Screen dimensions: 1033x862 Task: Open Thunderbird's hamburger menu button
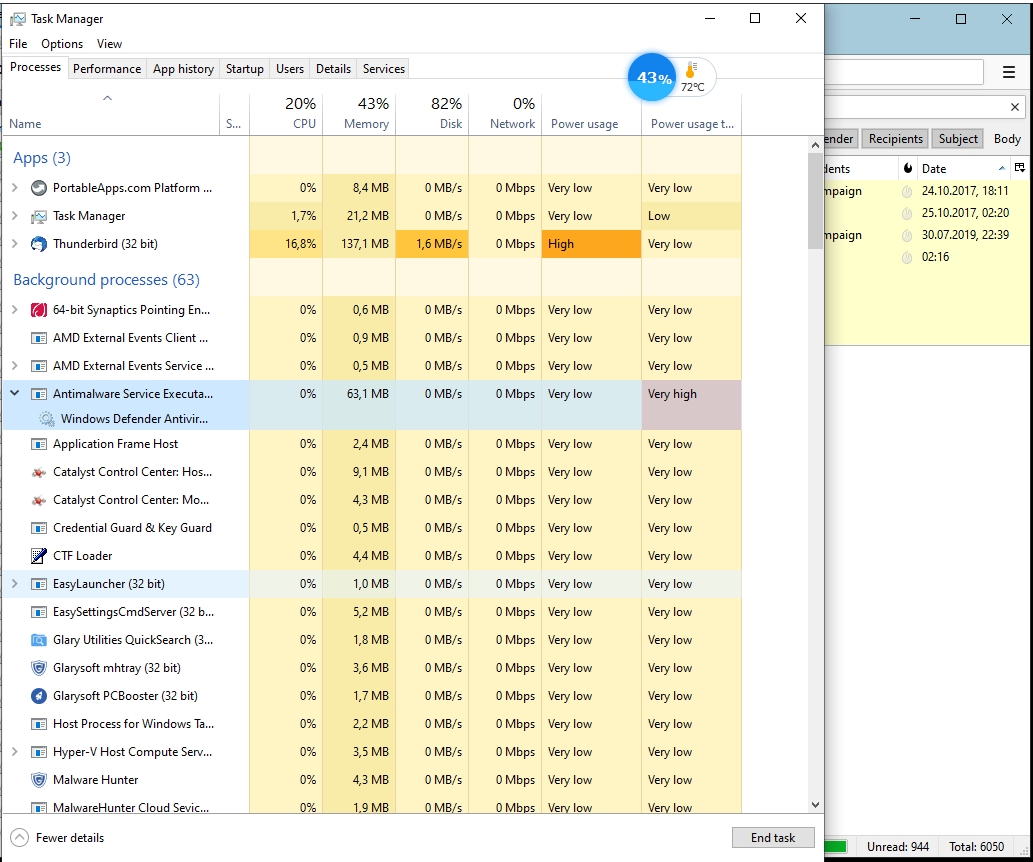1009,72
